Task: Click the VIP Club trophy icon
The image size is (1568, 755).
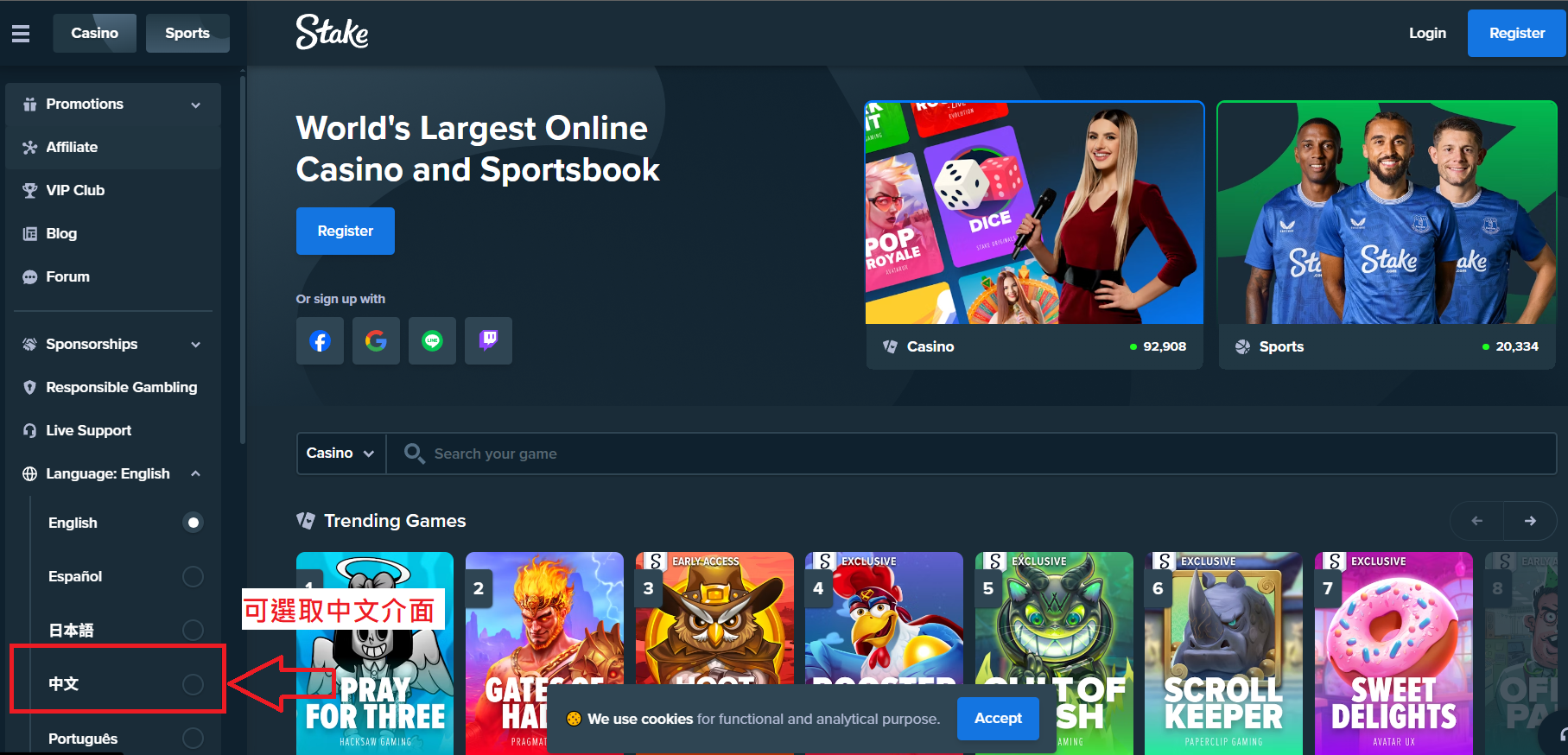Action: point(30,191)
